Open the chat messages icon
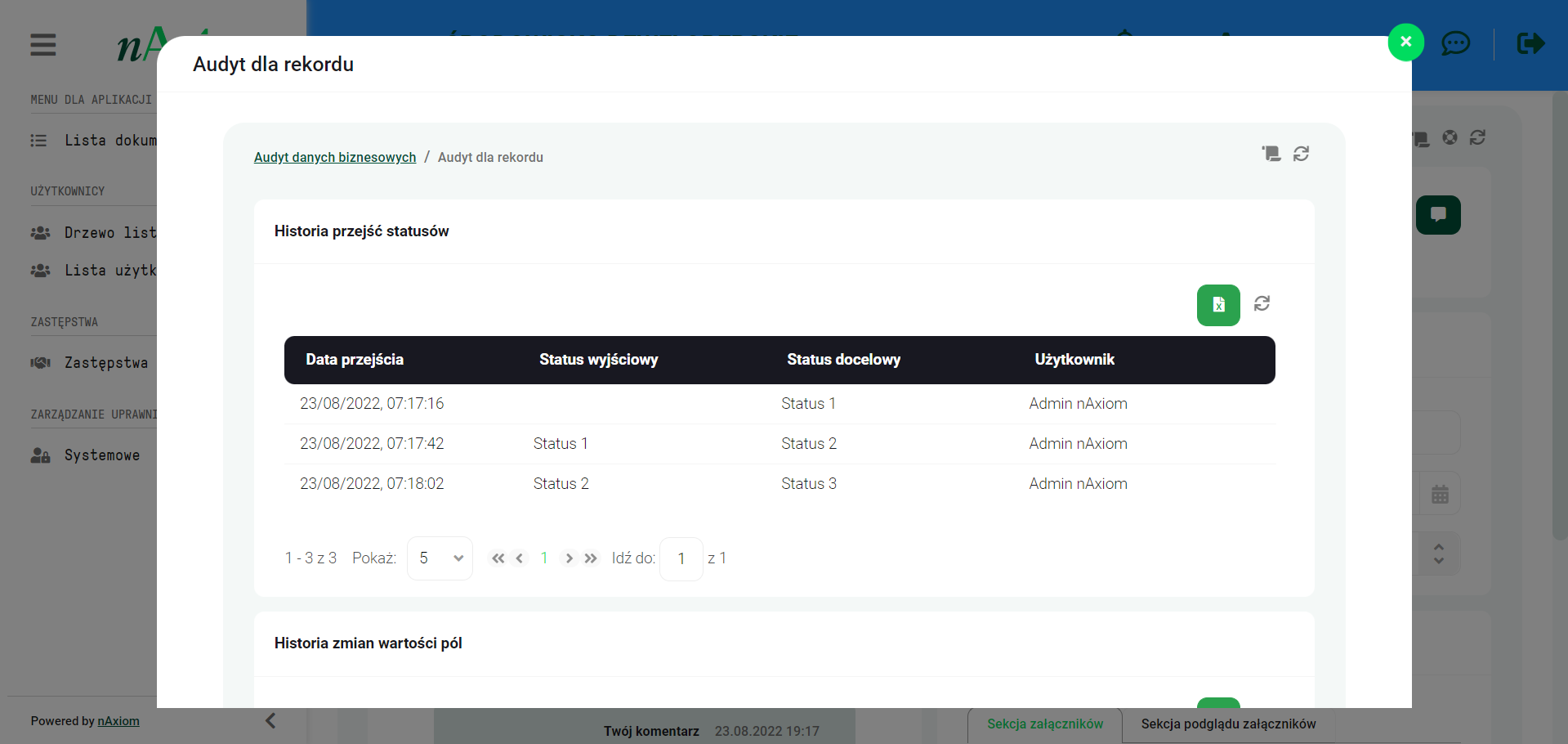 tap(1455, 43)
